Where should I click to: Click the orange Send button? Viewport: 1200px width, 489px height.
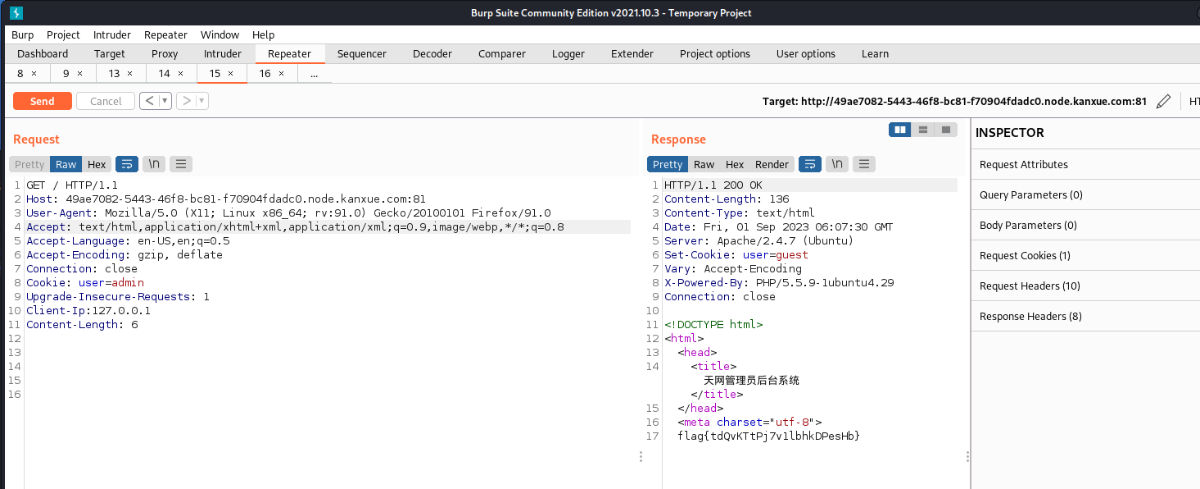[x=42, y=101]
